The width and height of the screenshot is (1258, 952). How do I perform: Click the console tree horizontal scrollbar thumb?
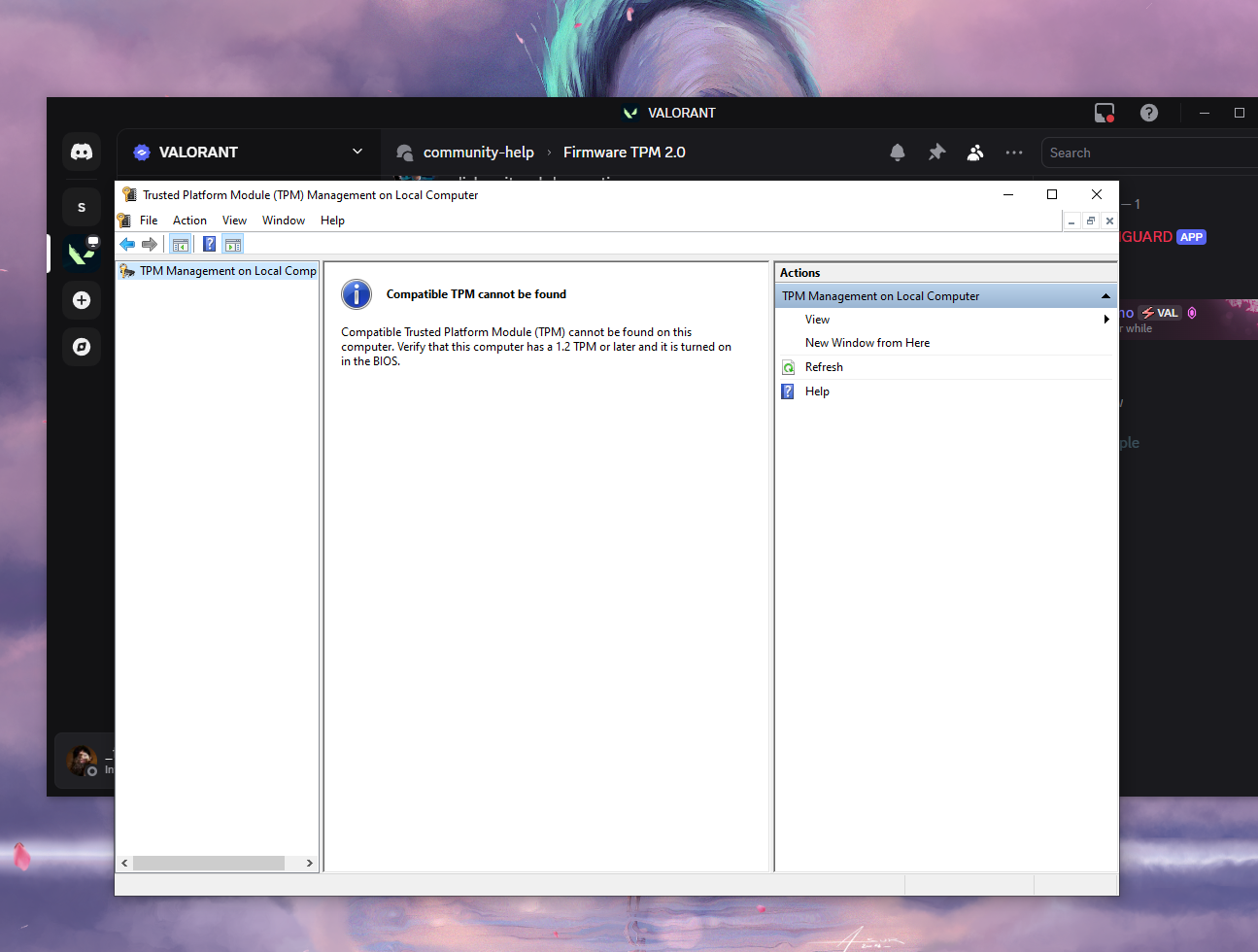(209, 863)
